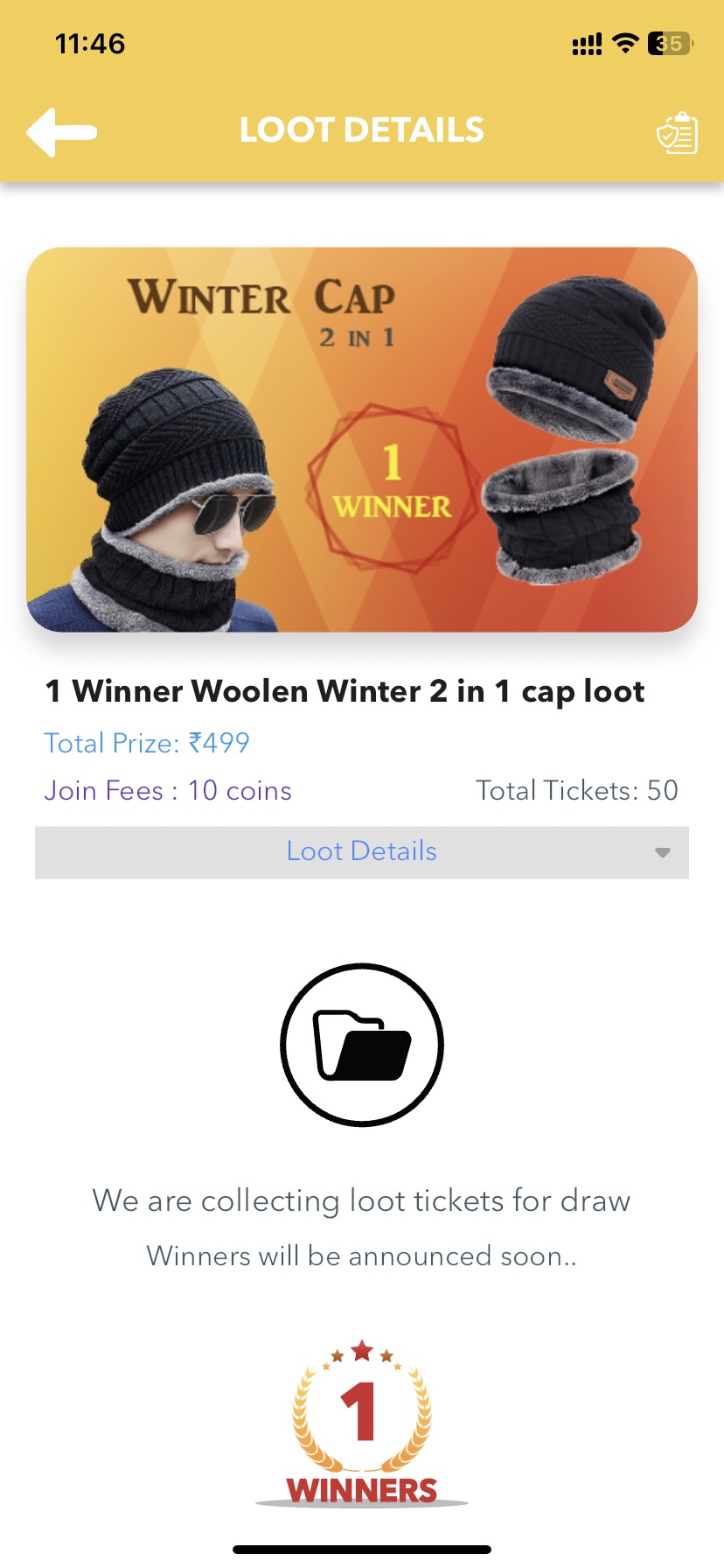The height and width of the screenshot is (1568, 724).
Task: Tap the back arrow icon
Action: click(x=61, y=132)
